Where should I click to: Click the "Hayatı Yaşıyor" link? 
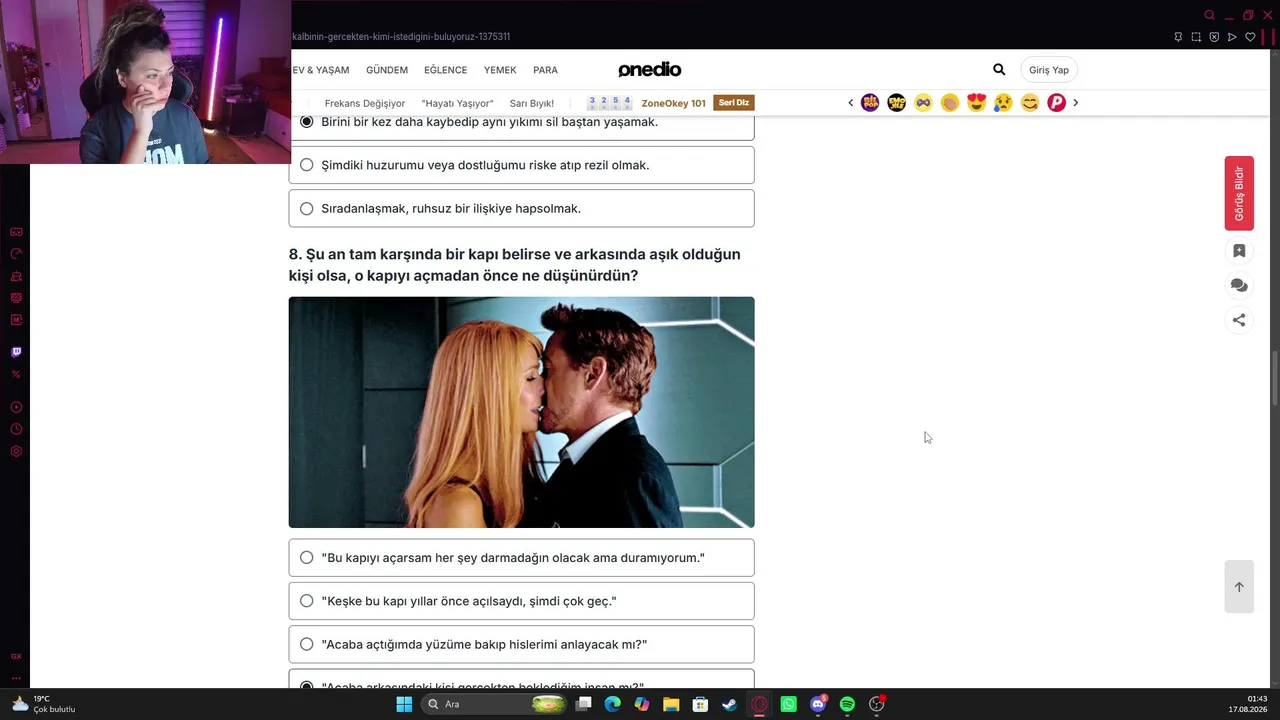[457, 103]
